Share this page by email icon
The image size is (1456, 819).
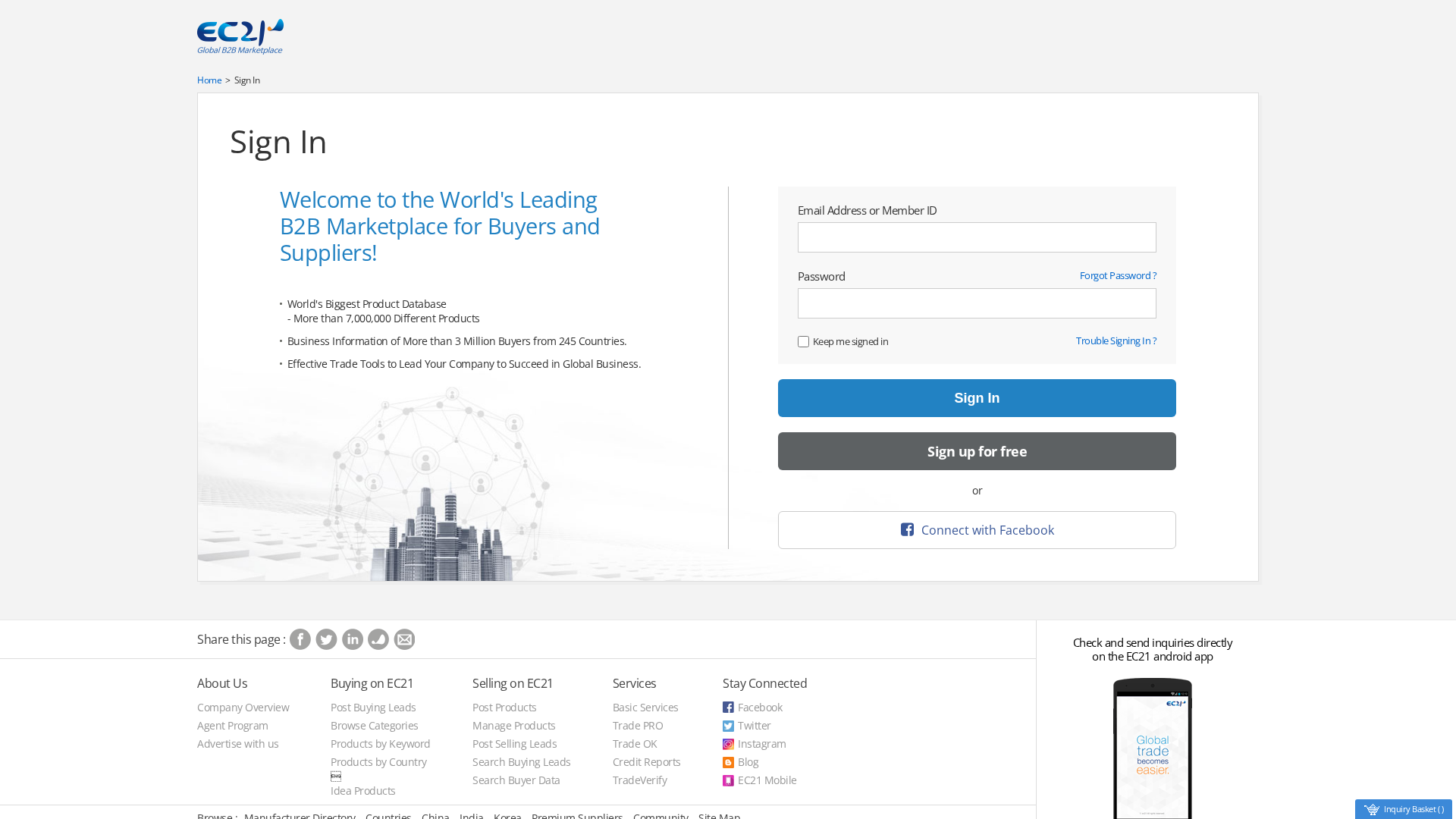tap(404, 639)
